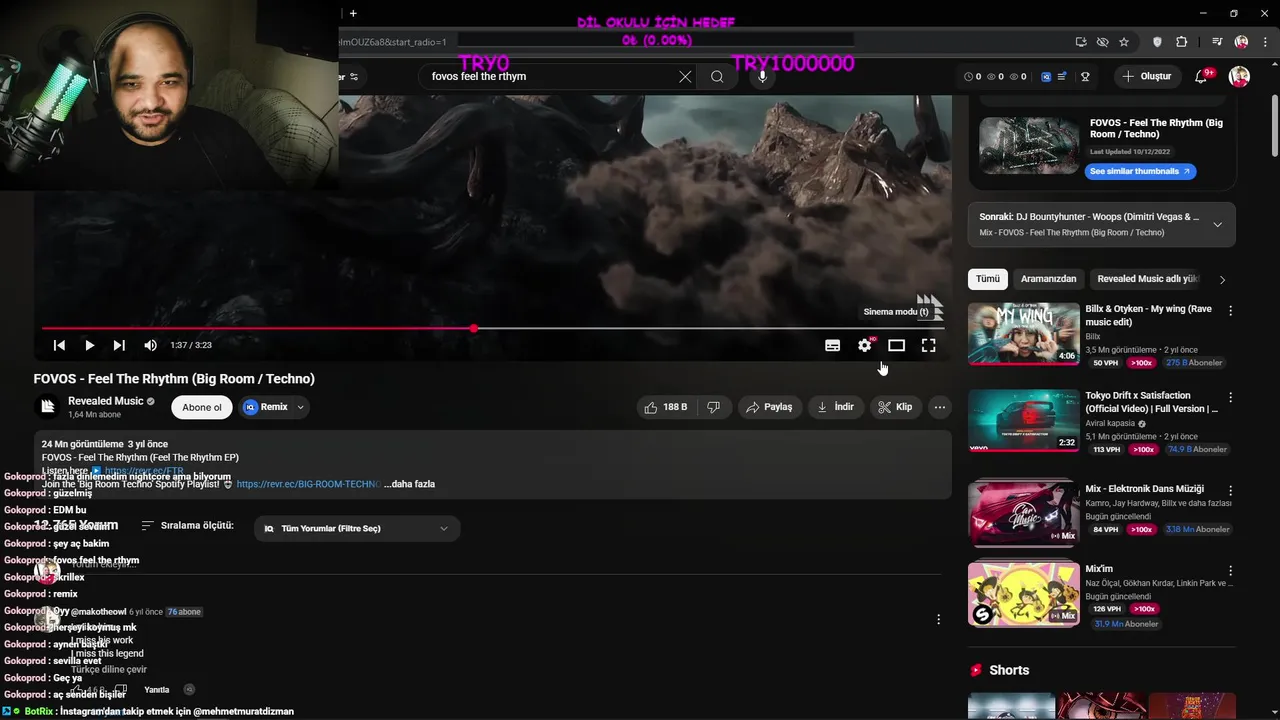Switch the video to full screen

point(928,345)
